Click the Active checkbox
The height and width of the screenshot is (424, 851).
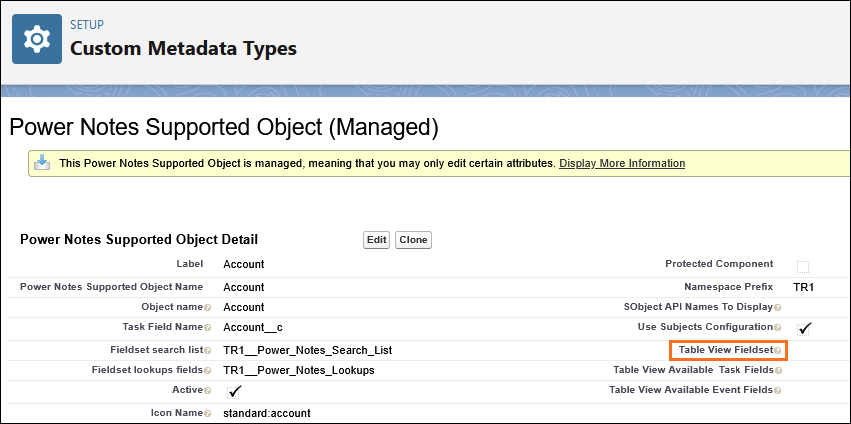(x=234, y=391)
